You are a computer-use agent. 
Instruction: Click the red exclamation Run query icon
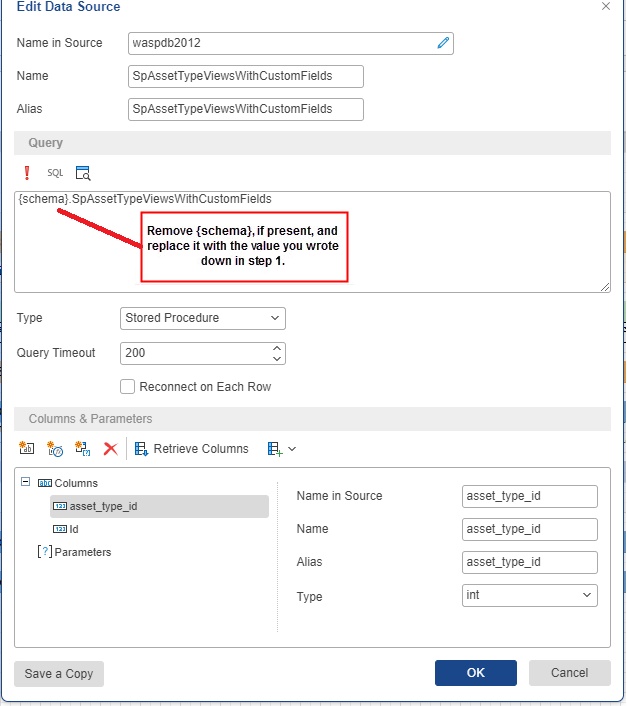point(27,173)
